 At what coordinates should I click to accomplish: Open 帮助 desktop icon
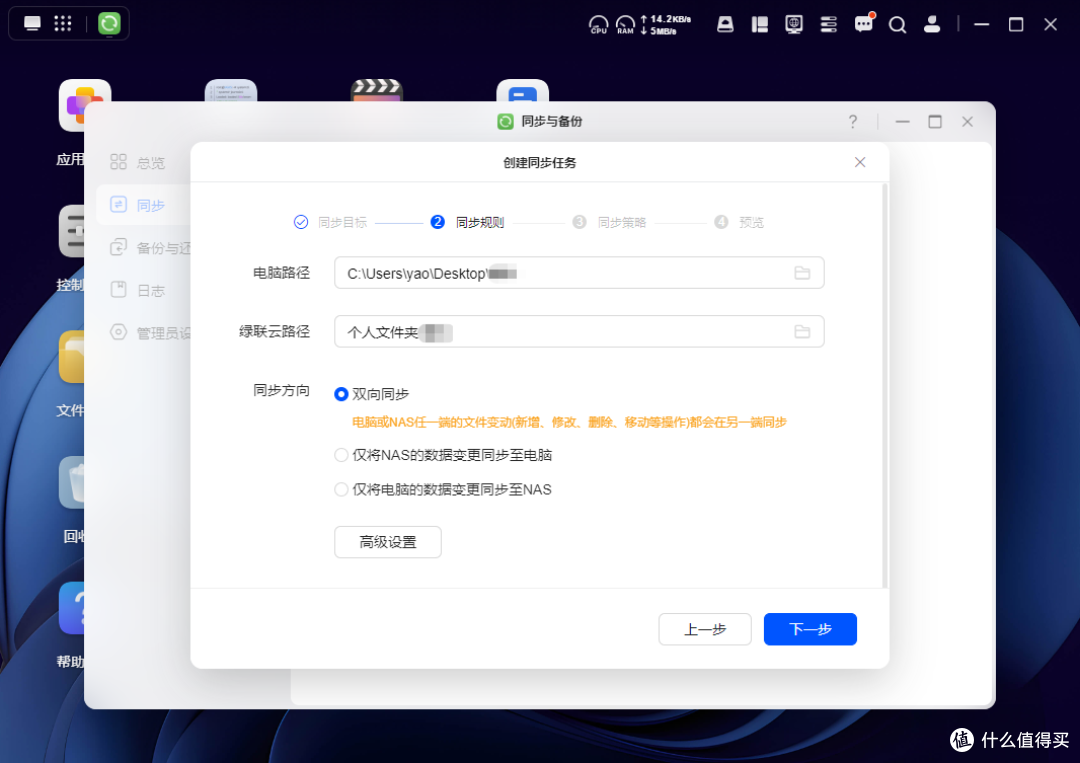(71, 608)
